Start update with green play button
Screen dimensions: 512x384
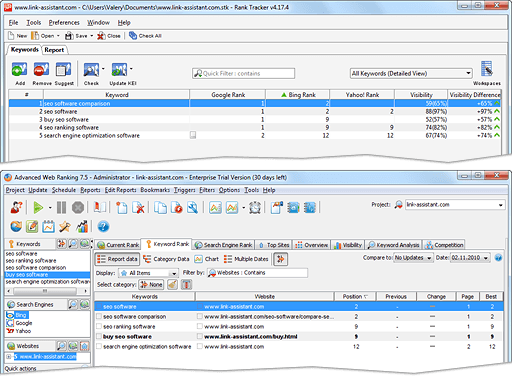(x=38, y=208)
